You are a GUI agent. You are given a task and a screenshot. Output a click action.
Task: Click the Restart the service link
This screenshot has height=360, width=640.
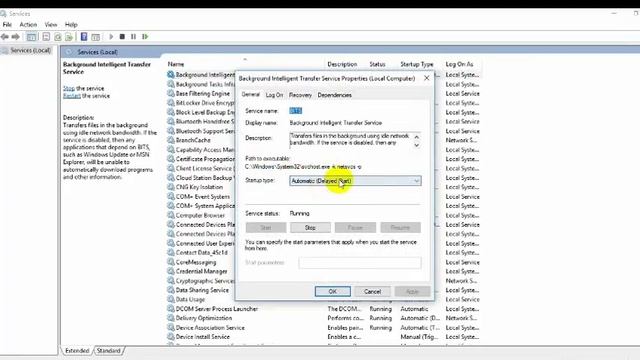coord(71,96)
